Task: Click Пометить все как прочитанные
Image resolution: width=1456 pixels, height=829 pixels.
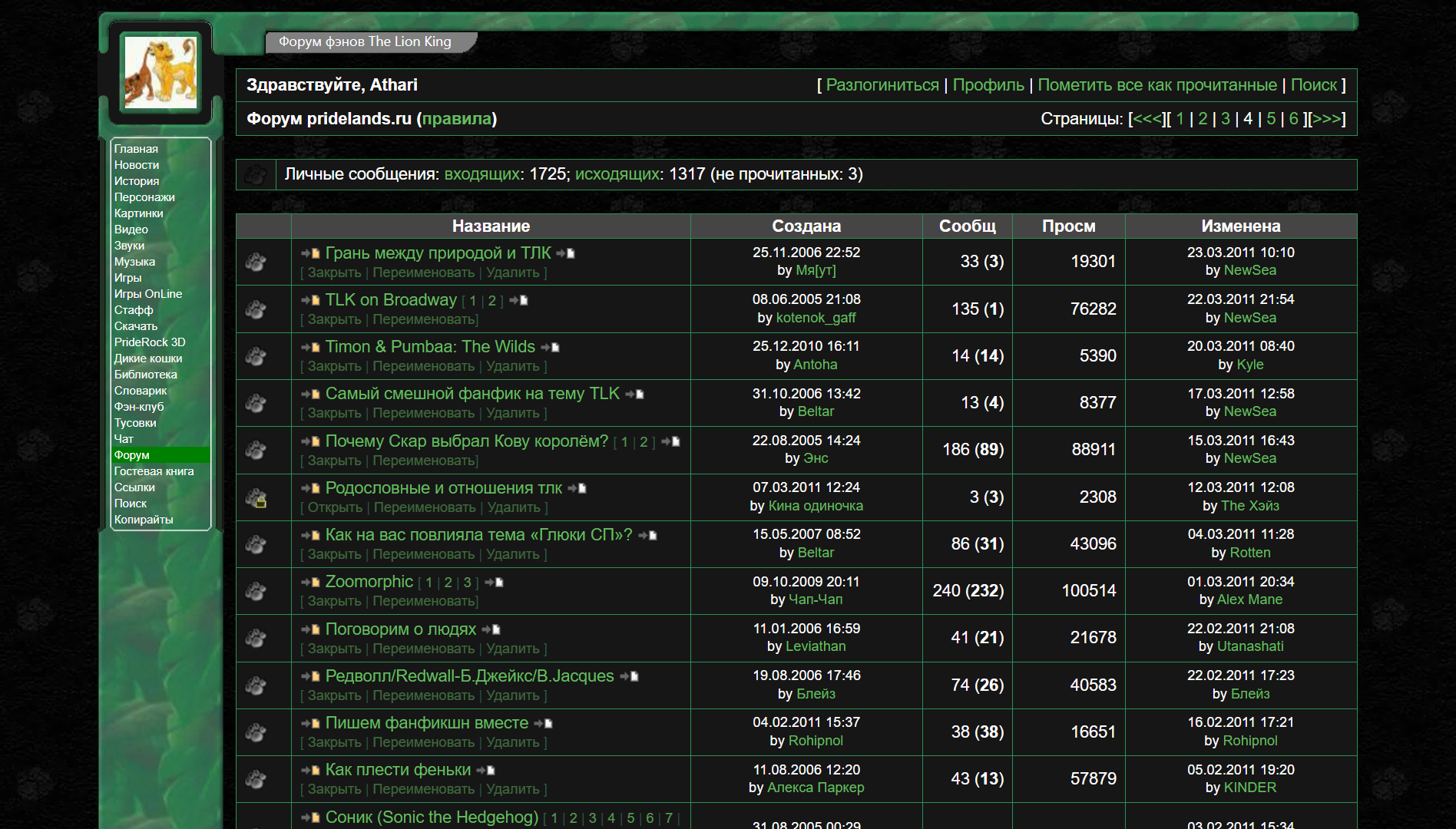Action: coord(1157,85)
